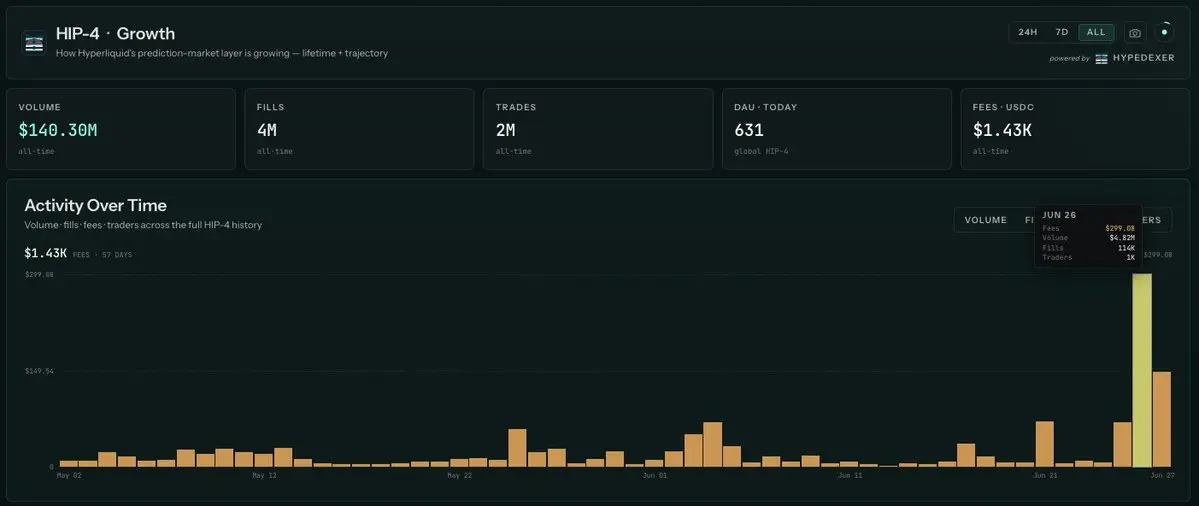Click tooltip Volume value $4.82M
Viewport: 1199px width, 506px height.
tap(1122, 238)
